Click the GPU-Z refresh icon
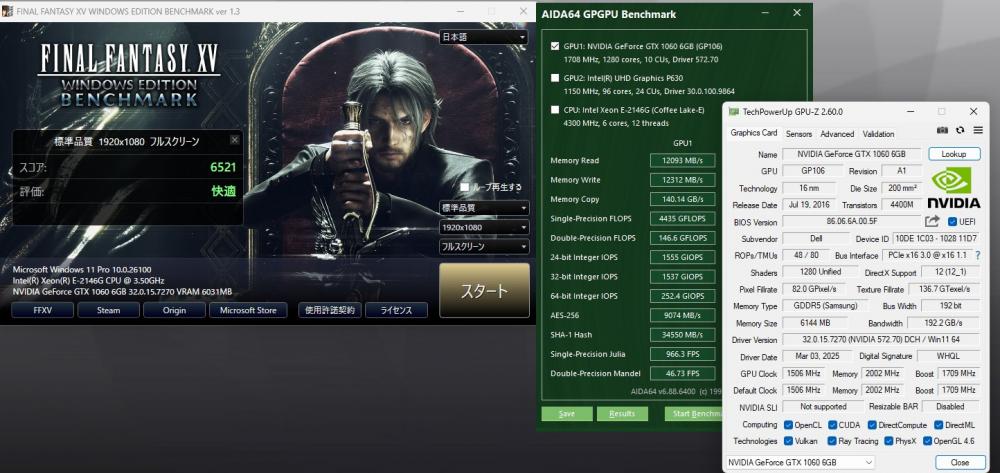Screen dimensions: 1000x473 [x=960, y=130]
